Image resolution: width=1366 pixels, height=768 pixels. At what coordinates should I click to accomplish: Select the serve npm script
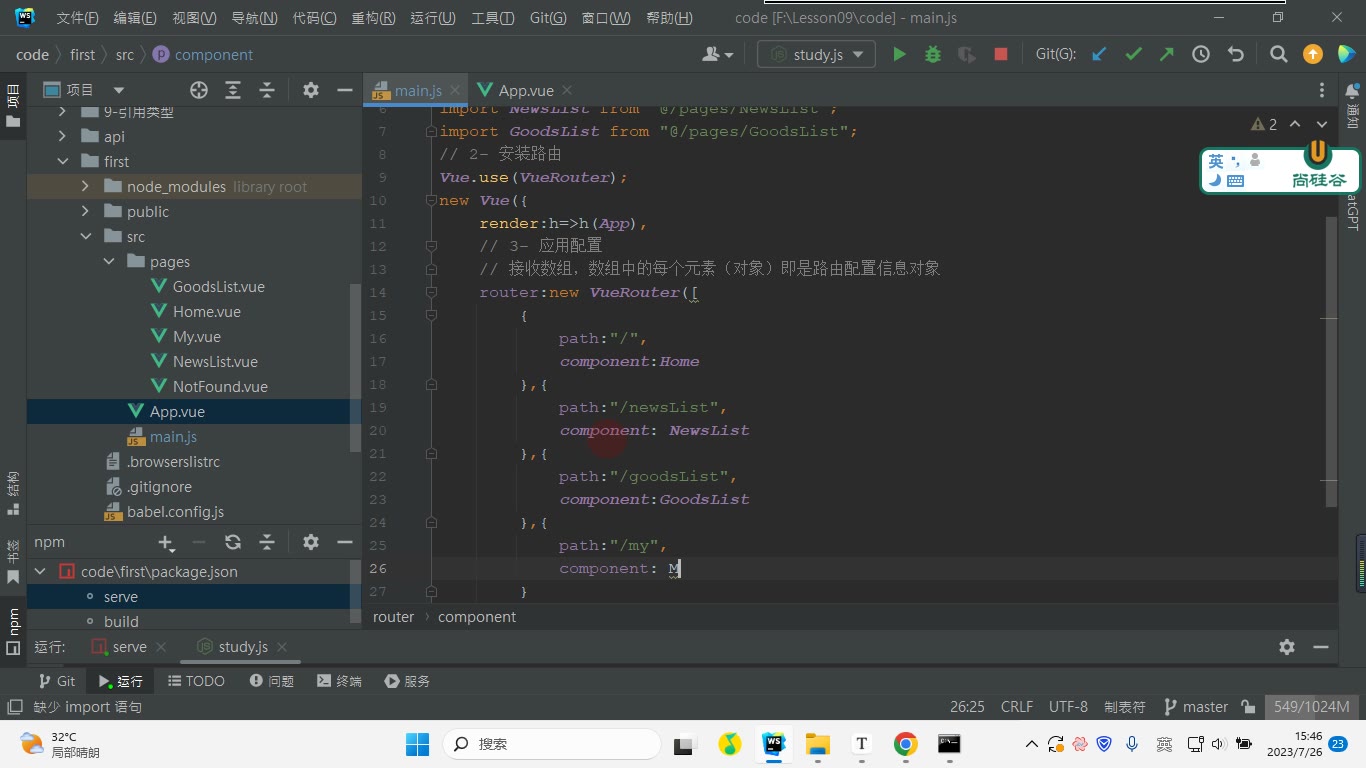click(x=121, y=597)
